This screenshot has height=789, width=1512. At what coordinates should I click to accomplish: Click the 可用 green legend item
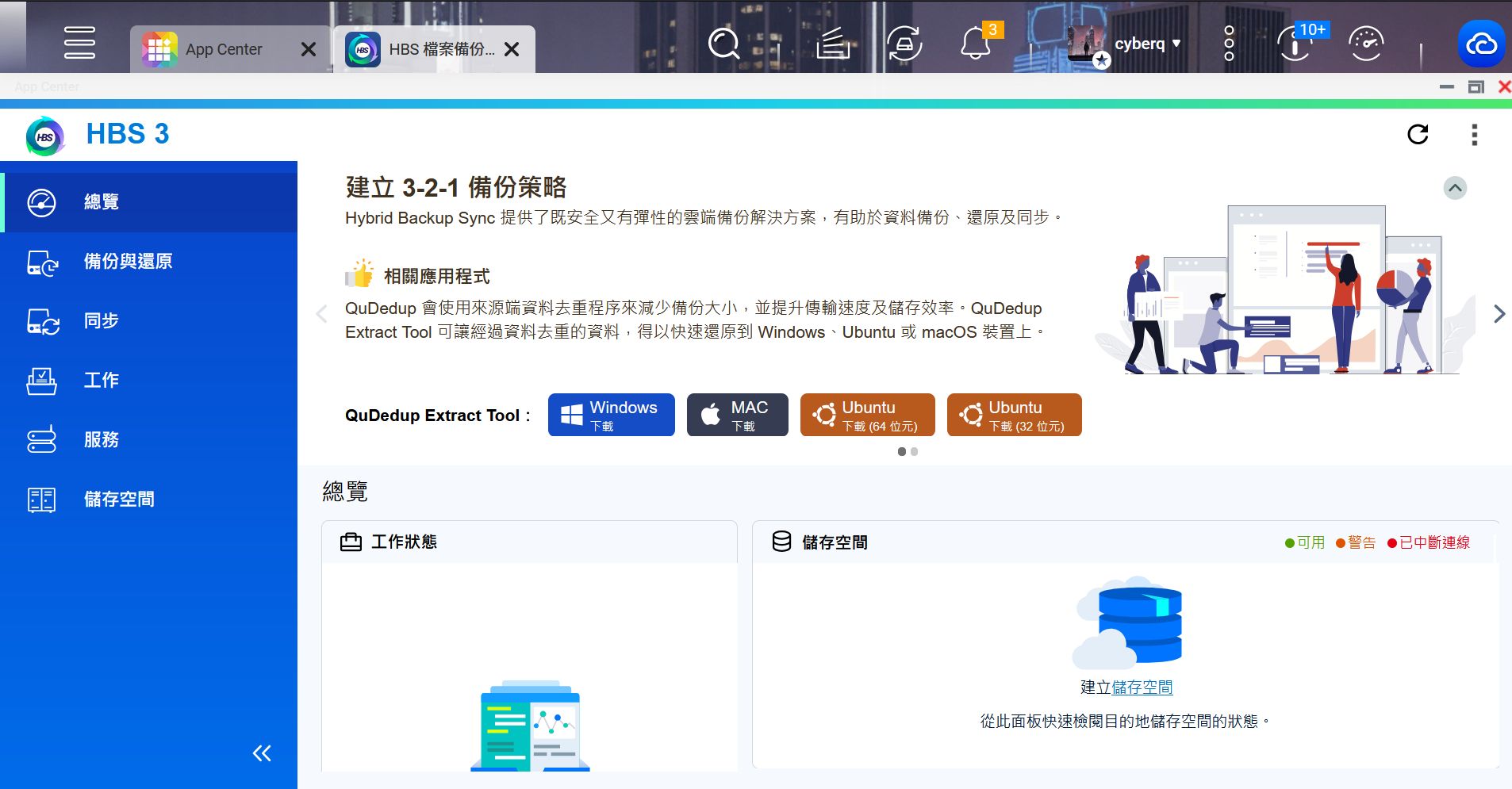pyautogui.click(x=1305, y=542)
